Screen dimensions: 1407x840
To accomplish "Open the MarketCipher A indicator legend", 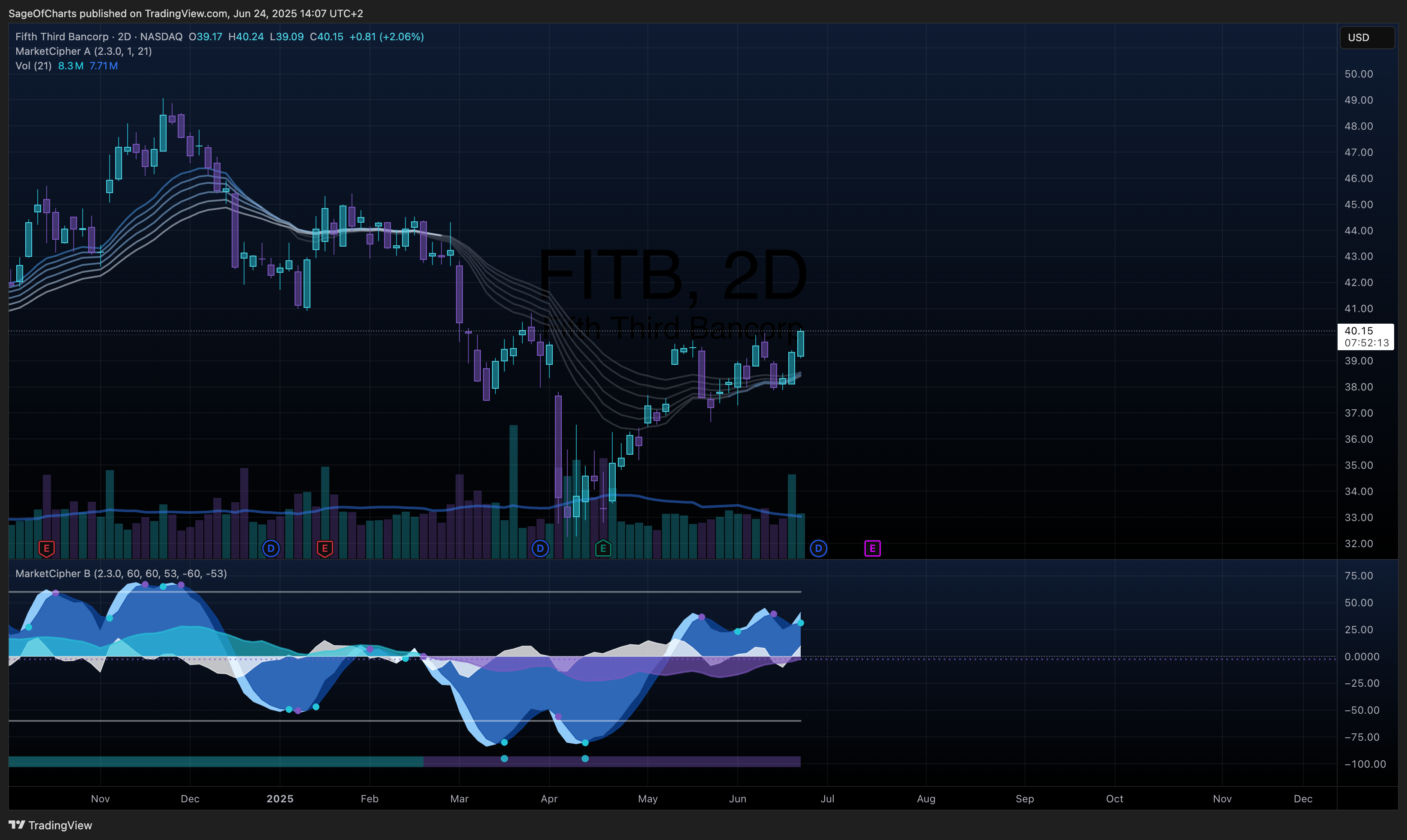I will coord(84,51).
